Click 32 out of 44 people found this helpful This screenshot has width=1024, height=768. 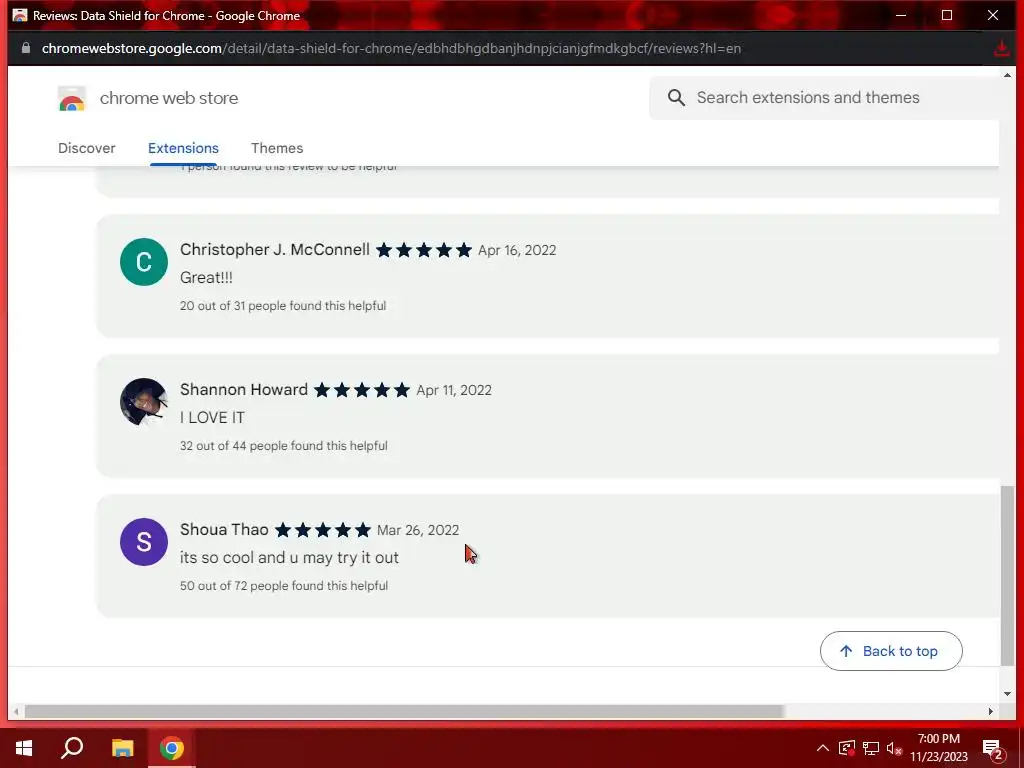pyautogui.click(x=283, y=445)
